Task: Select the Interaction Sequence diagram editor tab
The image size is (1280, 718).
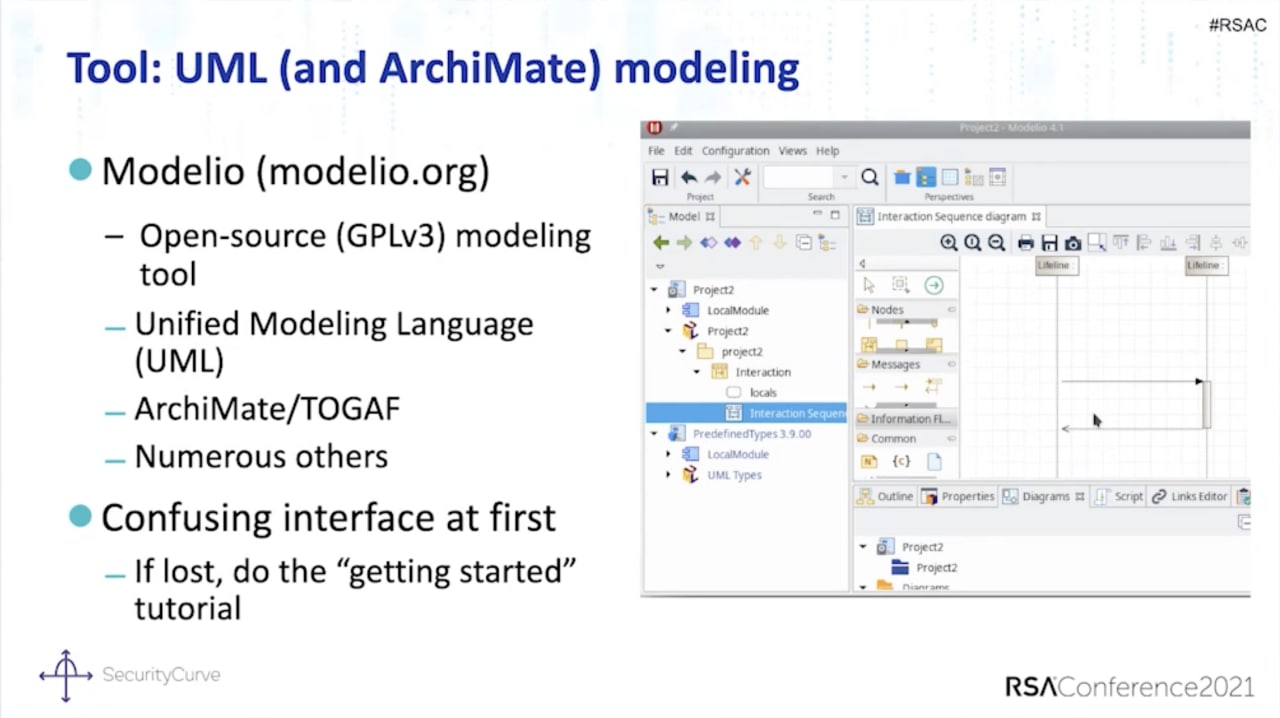Action: tap(950, 216)
